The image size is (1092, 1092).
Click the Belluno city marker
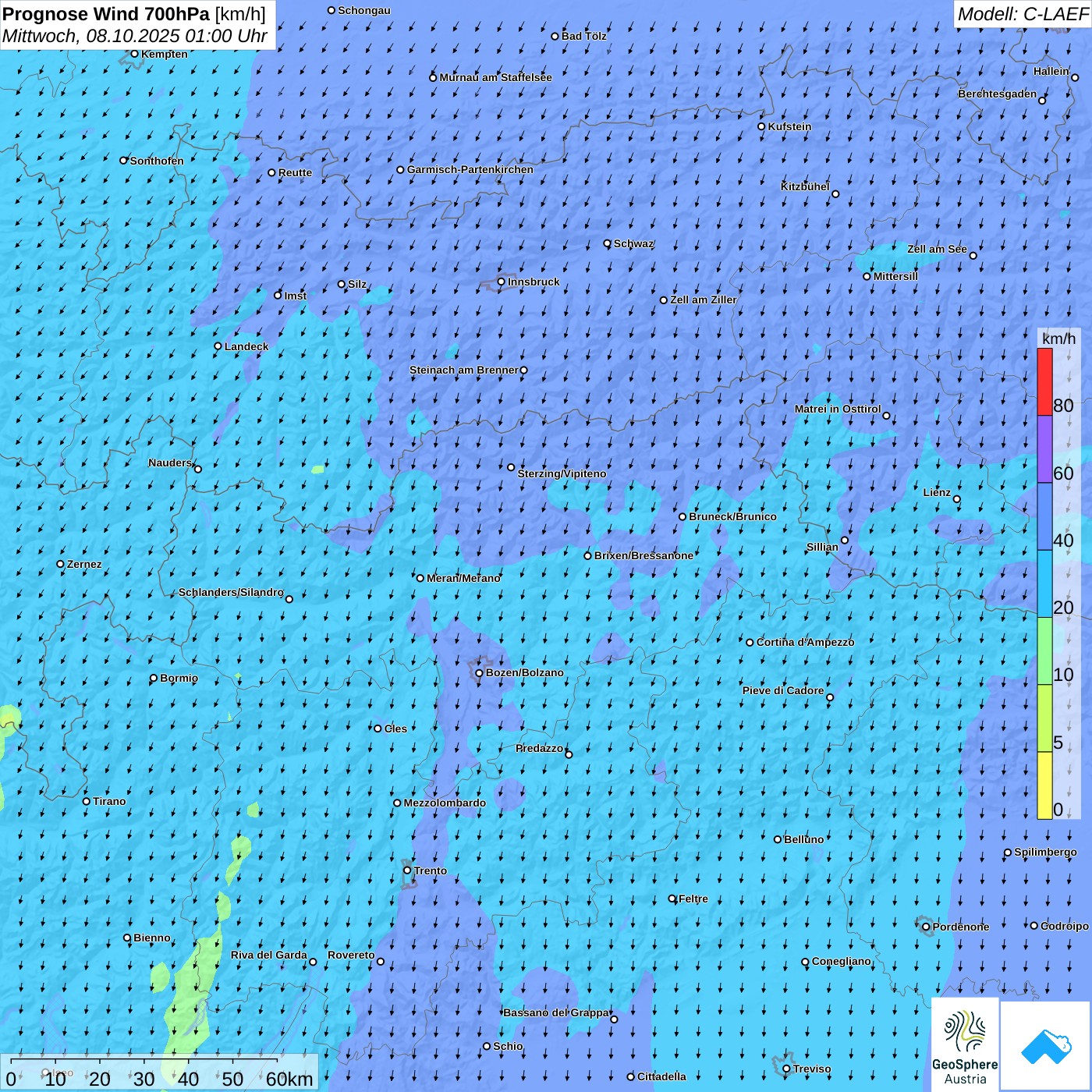click(778, 839)
